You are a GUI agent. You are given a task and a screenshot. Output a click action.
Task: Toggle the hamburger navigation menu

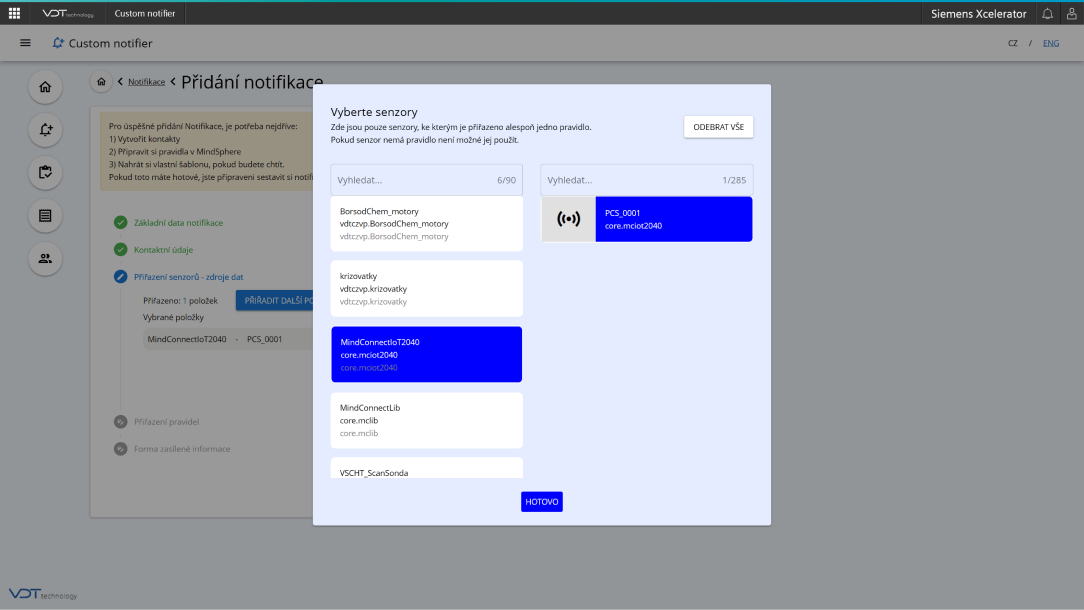tap(25, 43)
